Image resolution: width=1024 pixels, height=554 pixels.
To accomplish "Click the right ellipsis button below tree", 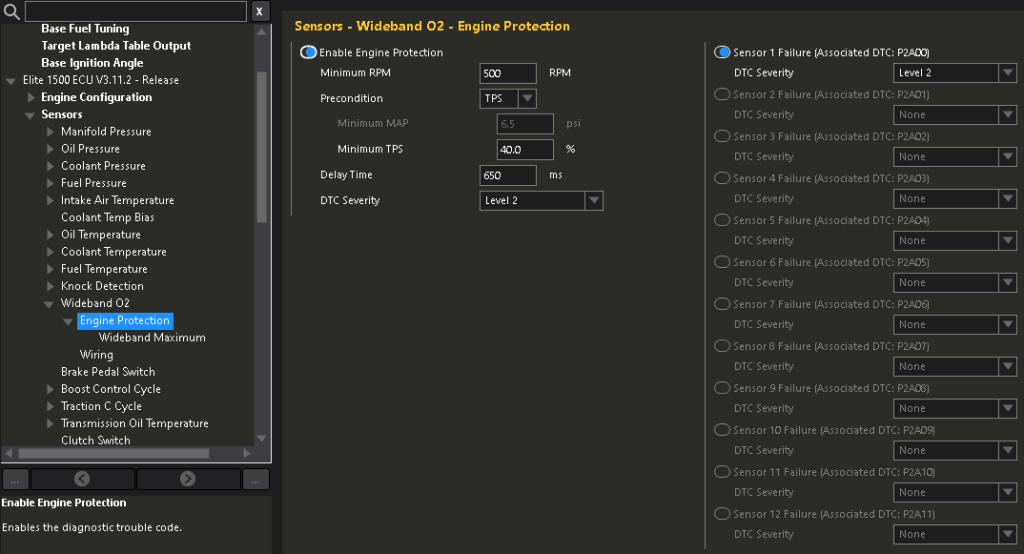I will pyautogui.click(x=256, y=479).
